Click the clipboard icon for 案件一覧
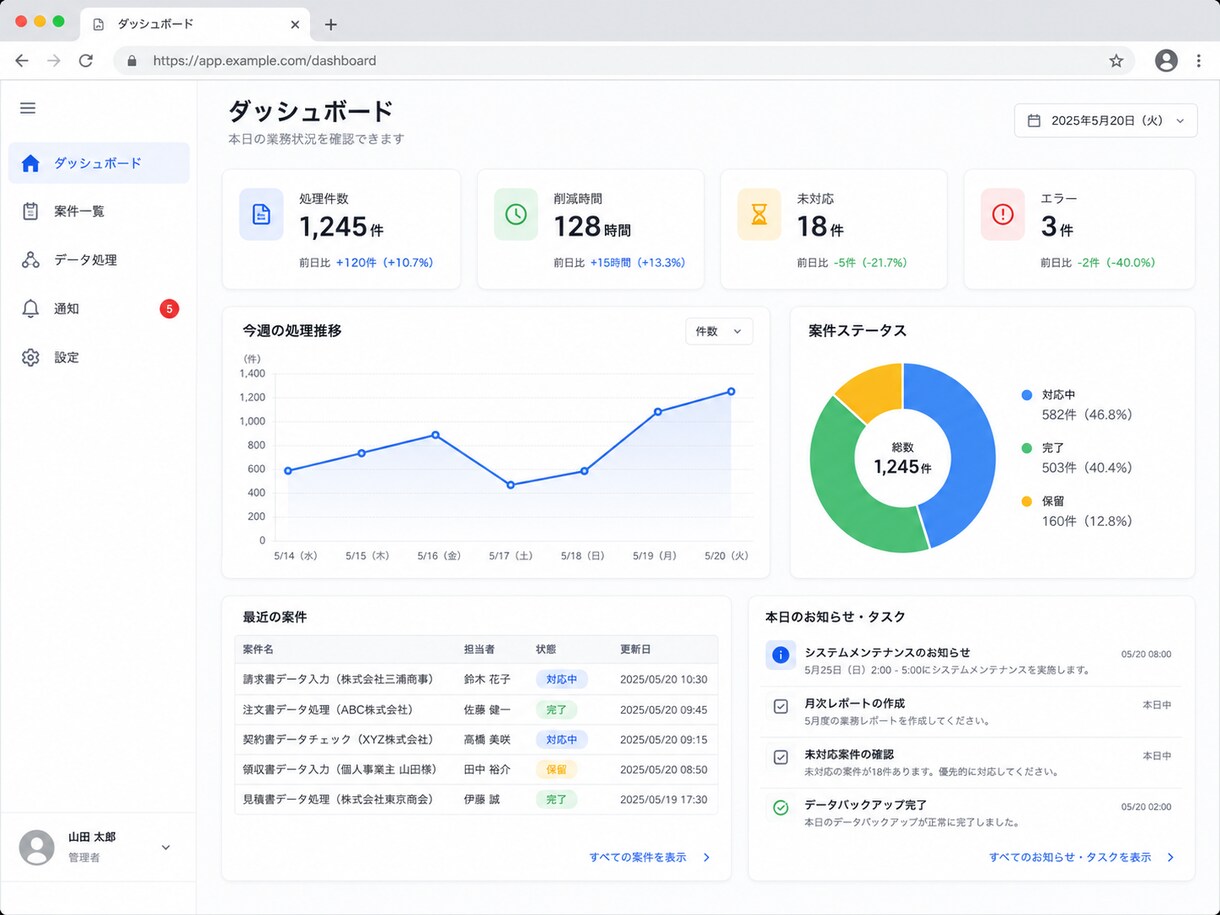 [30, 211]
